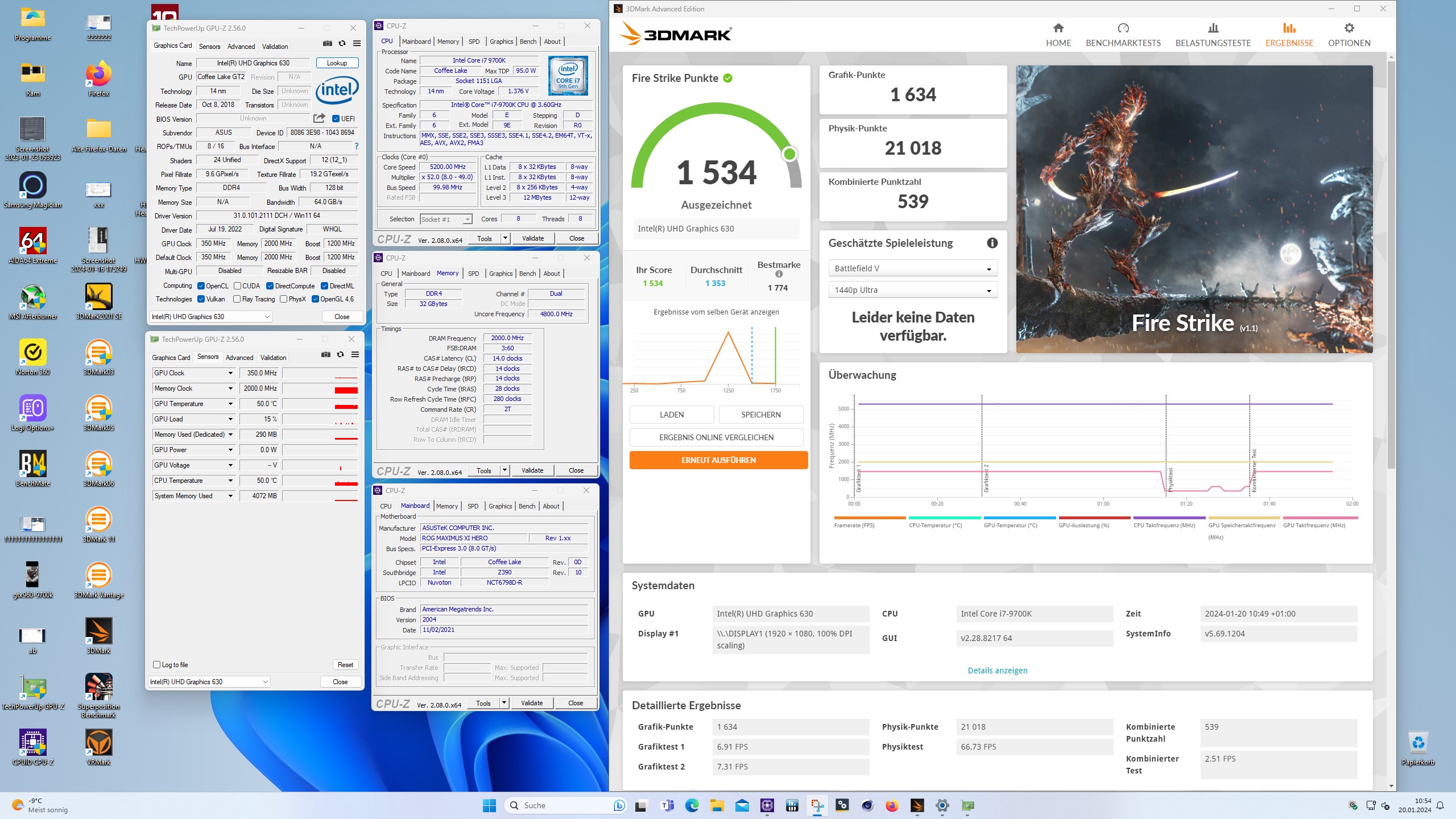
Task: Open Papierkorb recycle bin icon
Action: tap(1418, 747)
